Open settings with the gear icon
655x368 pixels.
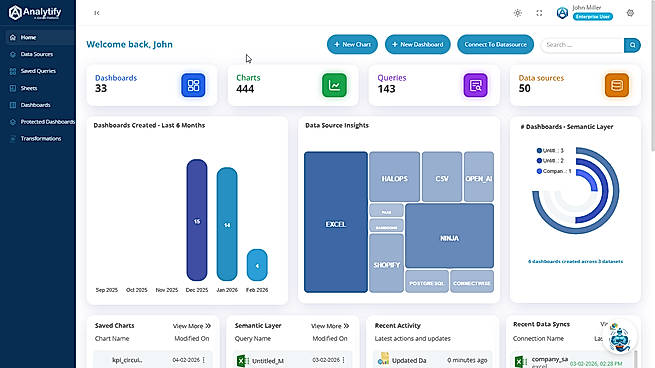(630, 13)
